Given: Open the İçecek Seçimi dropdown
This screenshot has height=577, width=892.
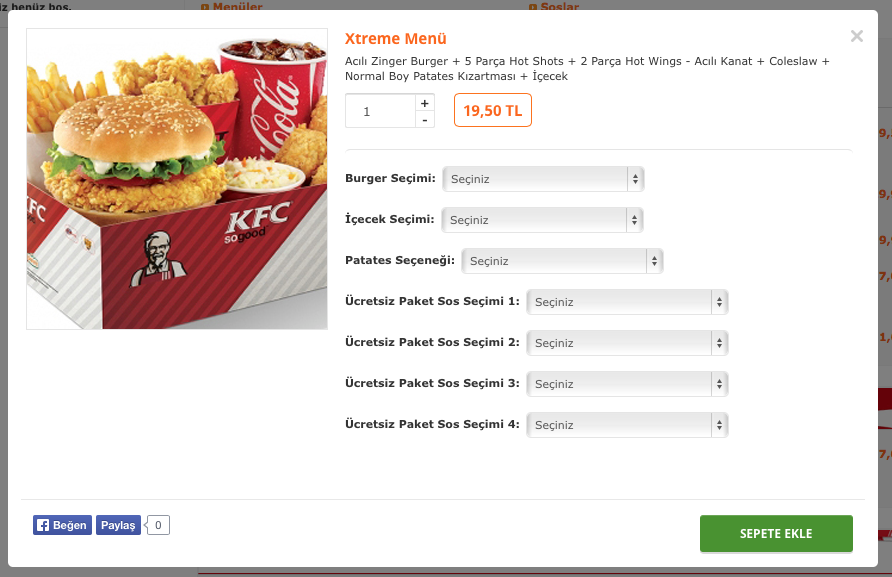Looking at the screenshot, I should pyautogui.click(x=542, y=220).
